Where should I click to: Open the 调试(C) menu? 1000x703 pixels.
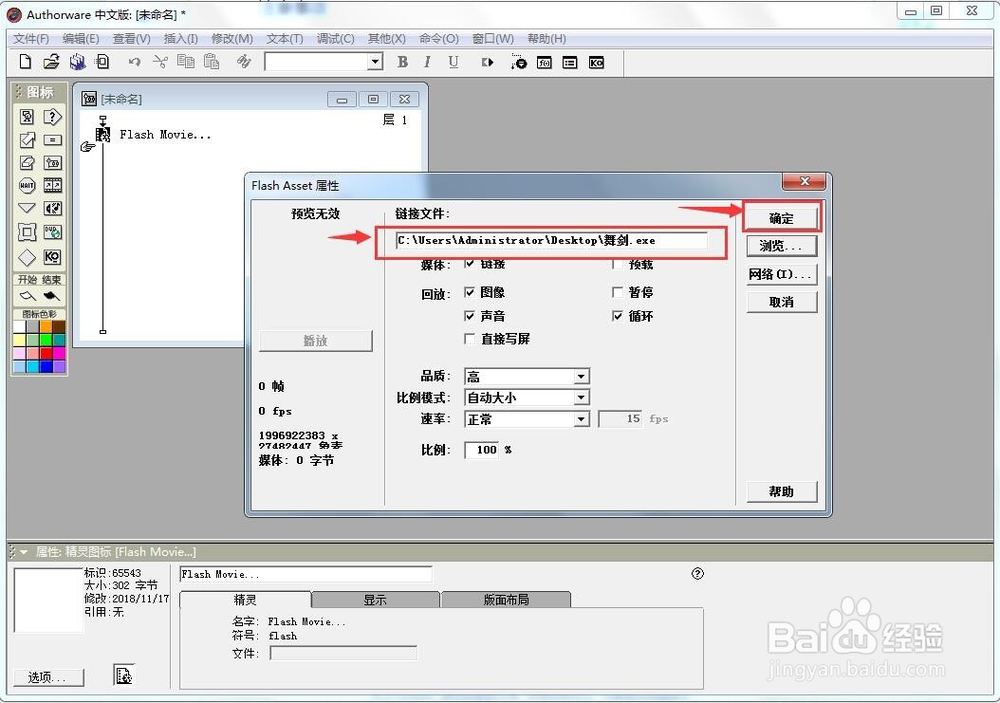tap(335, 39)
